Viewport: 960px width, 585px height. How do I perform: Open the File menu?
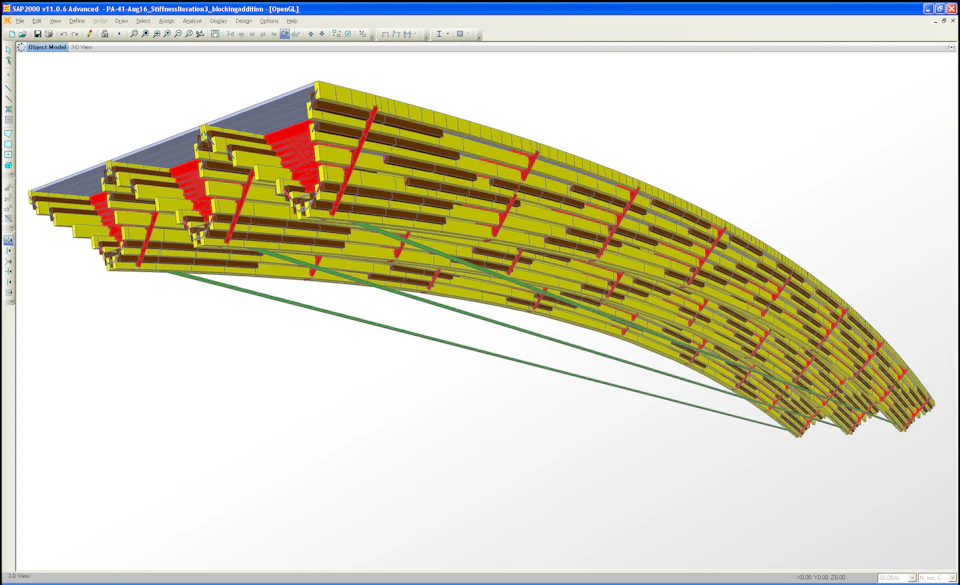pyautogui.click(x=20, y=21)
